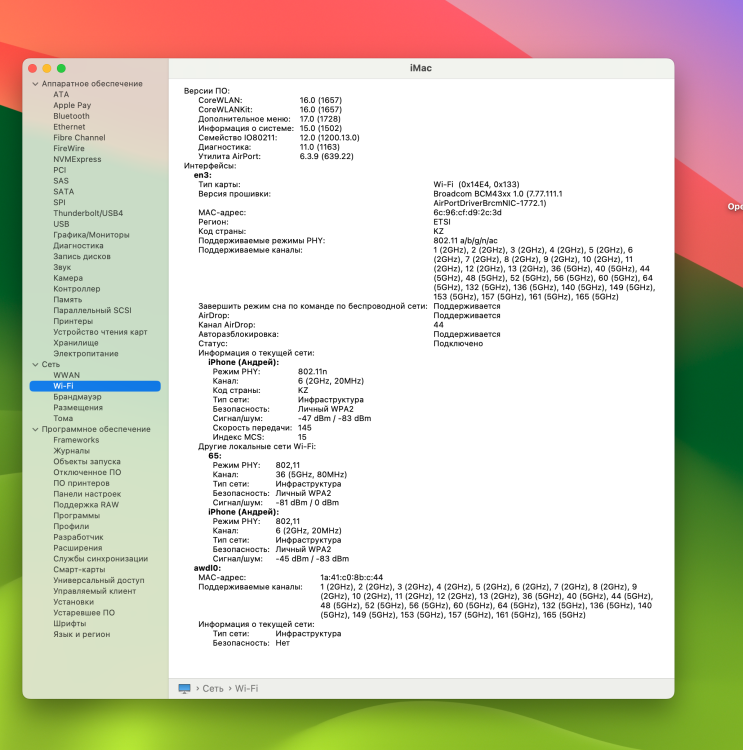The image size is (743, 750).
Task: Select Размещения in the sidebar
Action: (78, 408)
